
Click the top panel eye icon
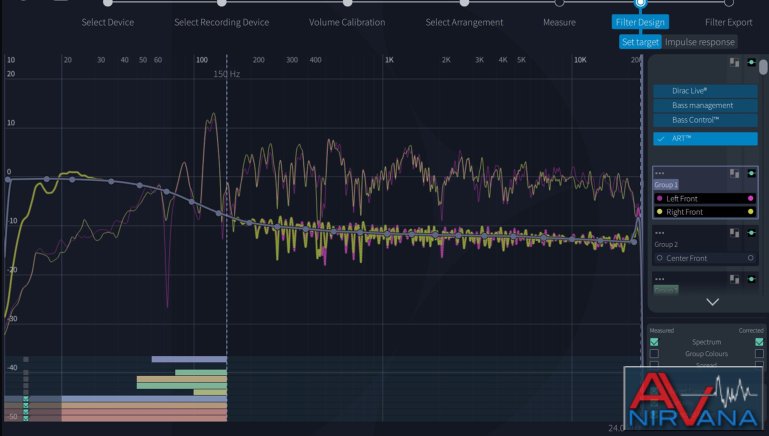(x=750, y=63)
